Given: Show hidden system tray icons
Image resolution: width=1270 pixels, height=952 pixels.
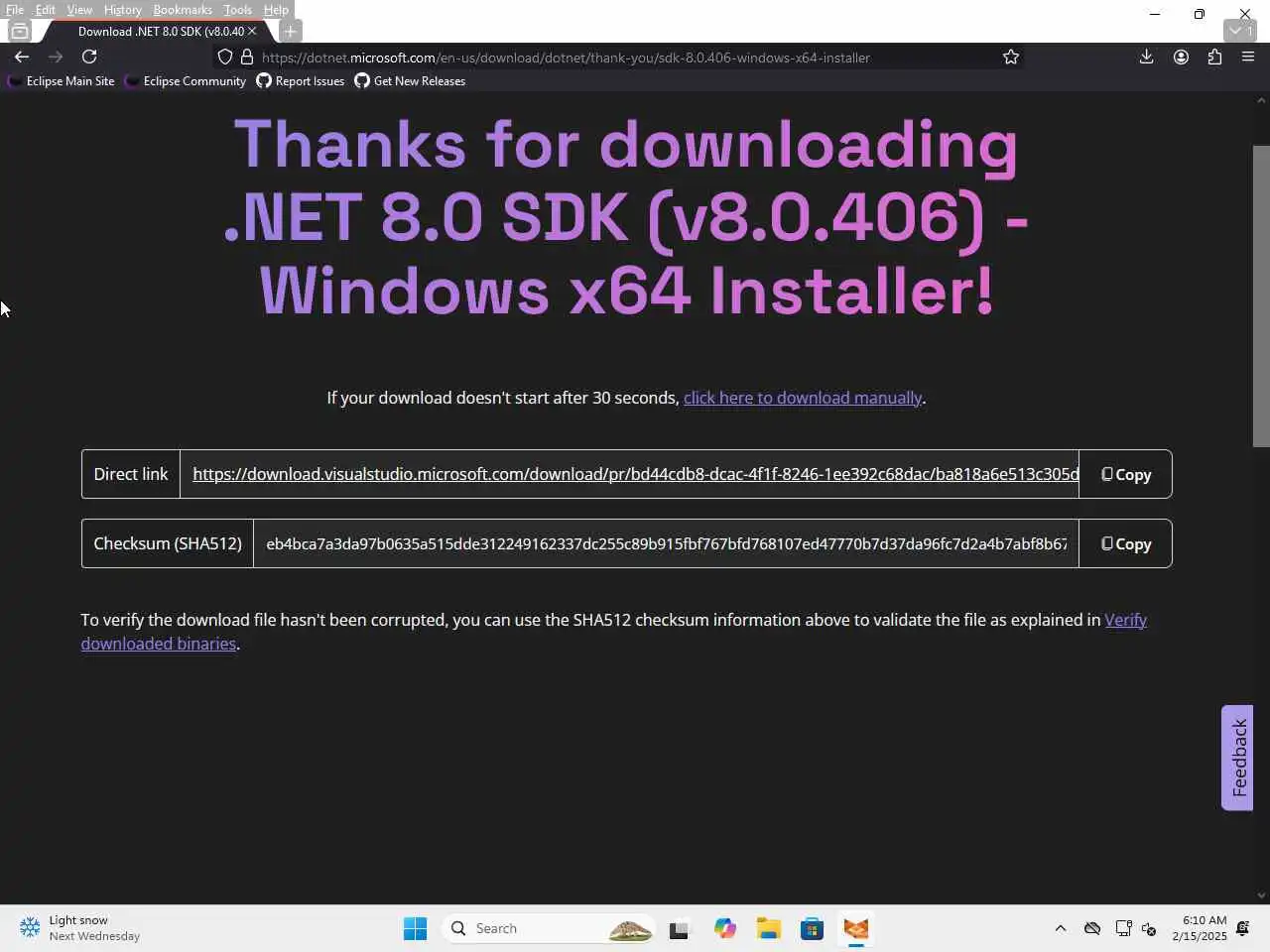Looking at the screenshot, I should tap(1061, 928).
